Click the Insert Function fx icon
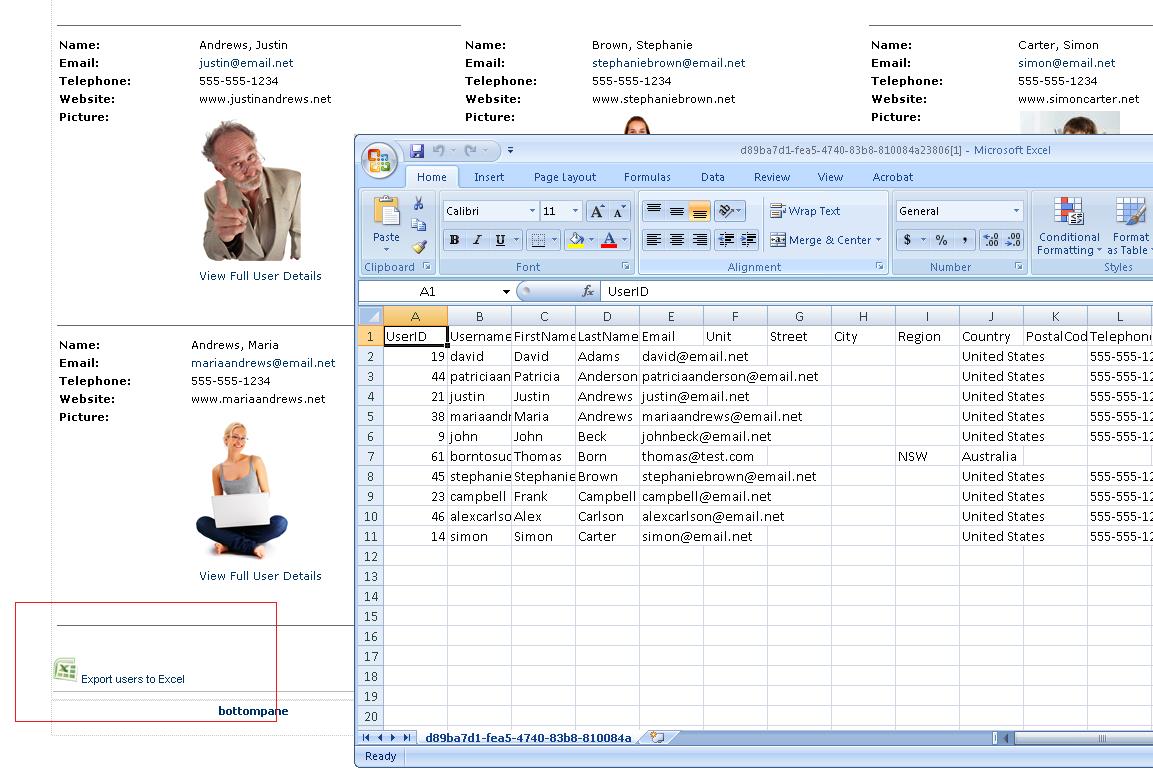This screenshot has height=771, width=1153. (x=588, y=292)
